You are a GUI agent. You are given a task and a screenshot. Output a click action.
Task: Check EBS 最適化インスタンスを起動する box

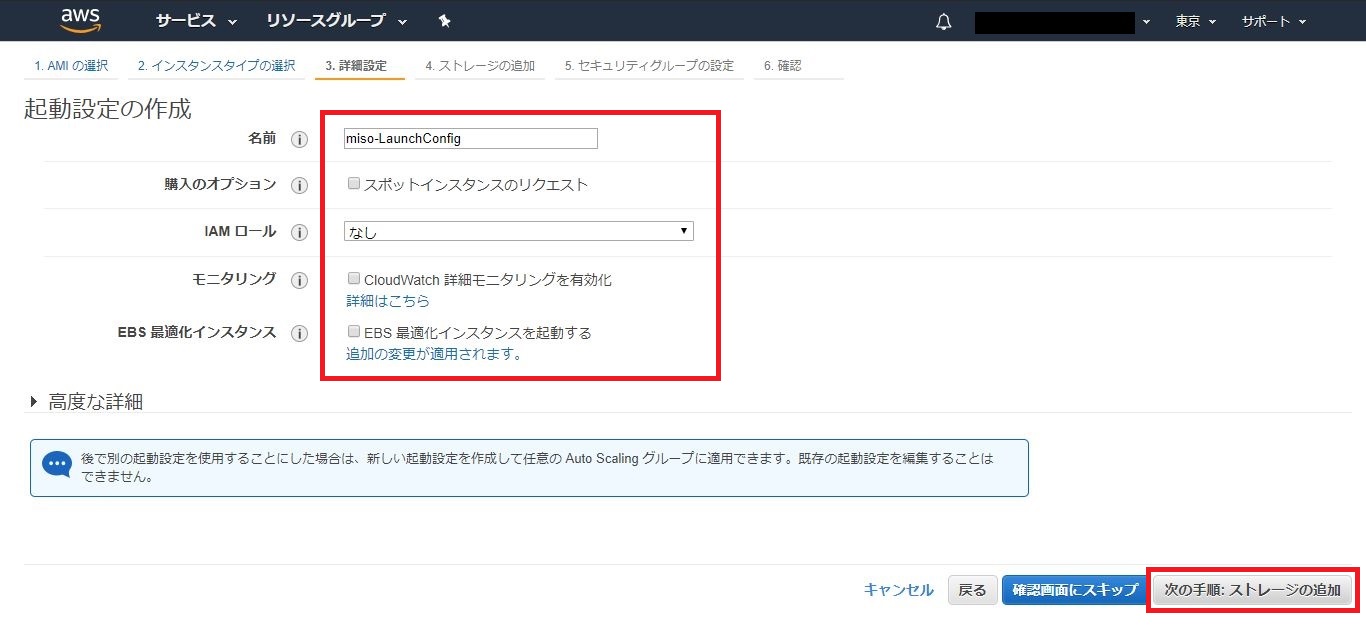coord(353,332)
